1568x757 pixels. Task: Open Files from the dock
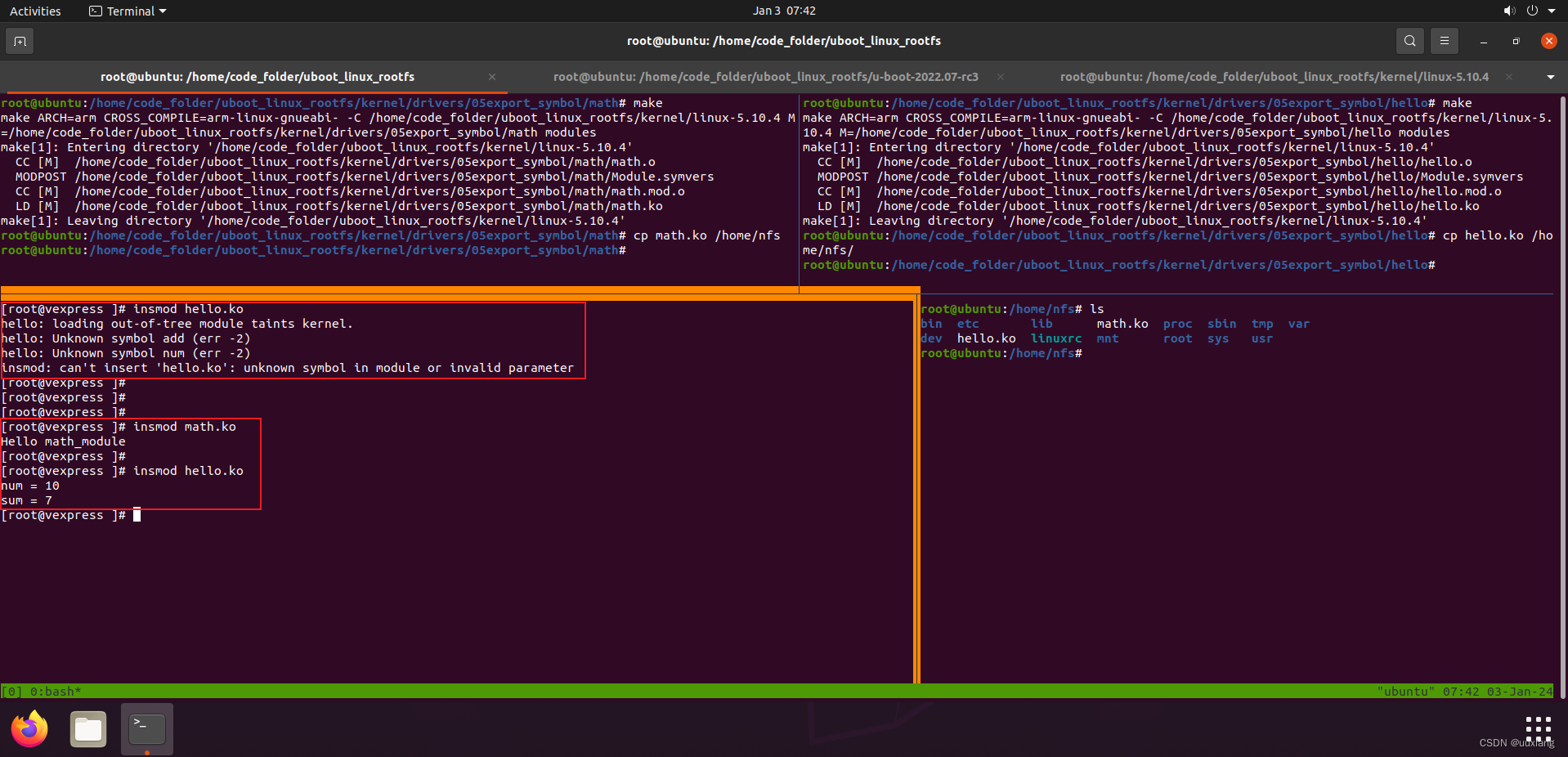88,729
